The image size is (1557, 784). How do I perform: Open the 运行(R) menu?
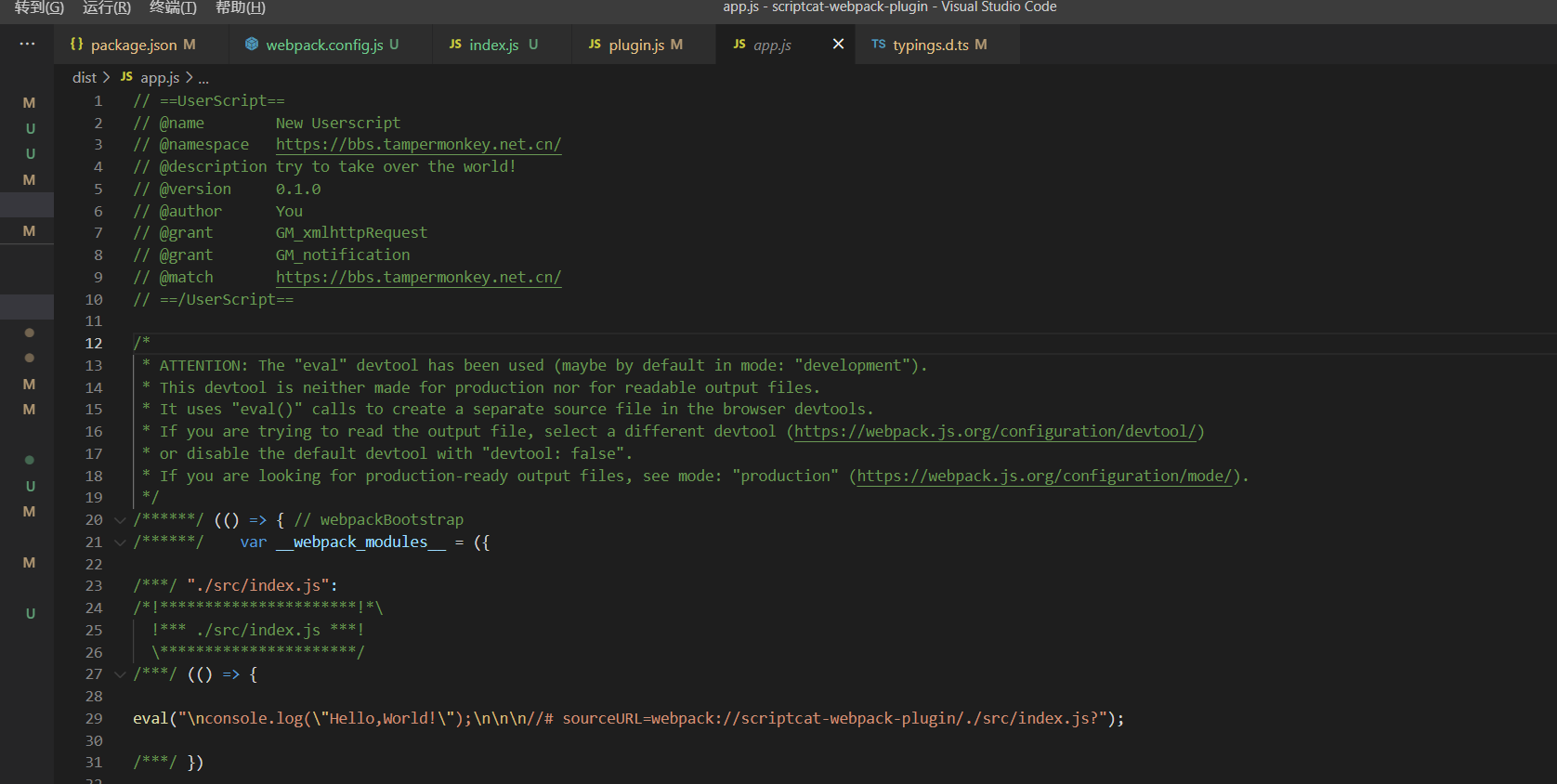[107, 7]
